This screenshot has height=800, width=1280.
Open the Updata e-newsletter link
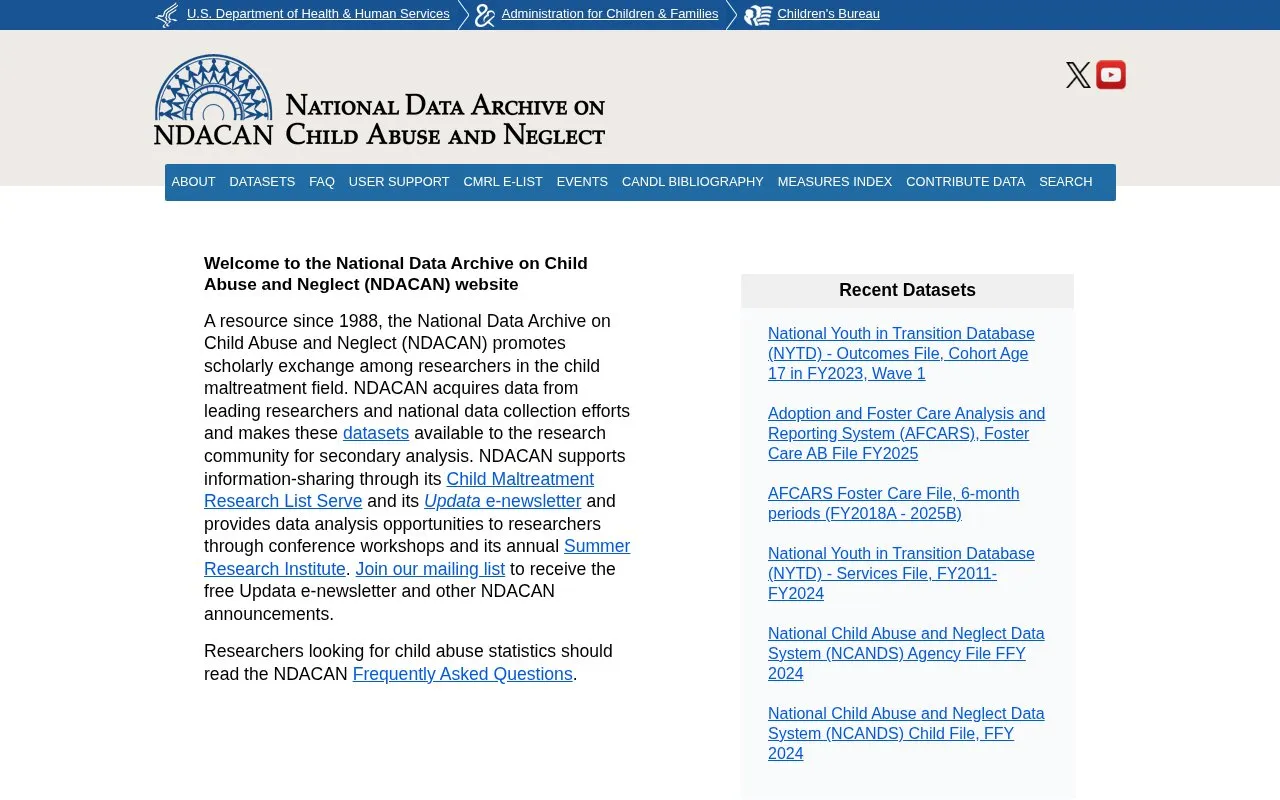pos(502,501)
